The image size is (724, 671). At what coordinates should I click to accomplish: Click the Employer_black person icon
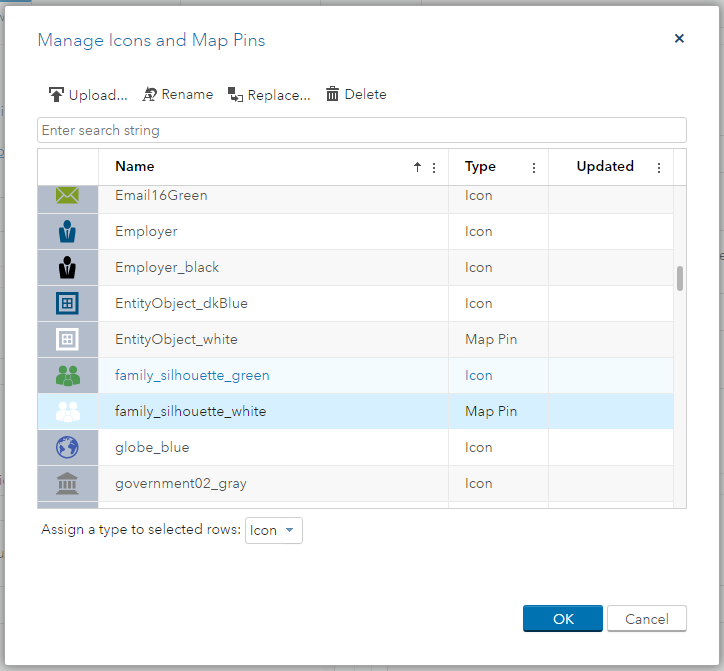pos(68,268)
